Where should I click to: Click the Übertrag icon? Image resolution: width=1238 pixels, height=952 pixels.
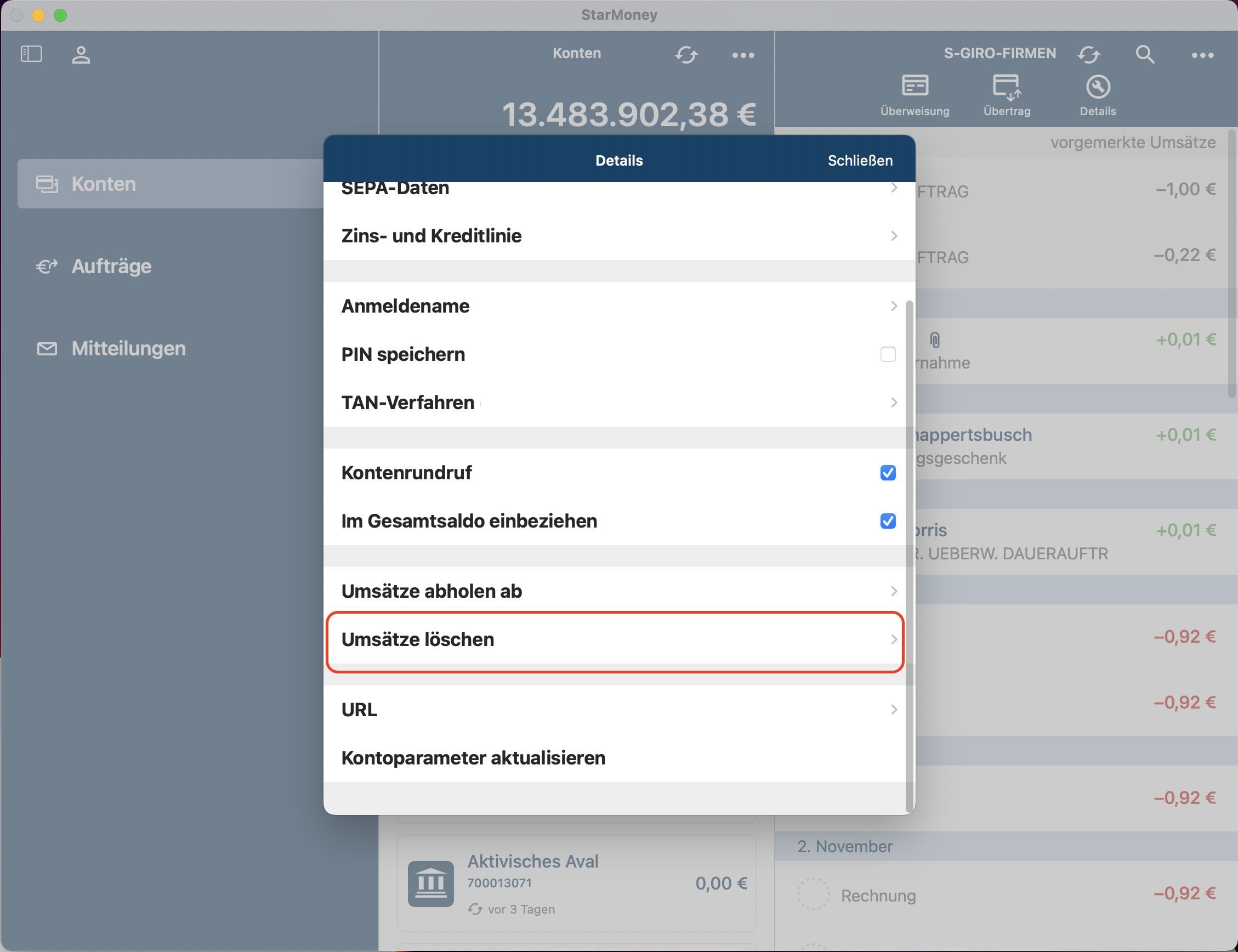[1006, 87]
